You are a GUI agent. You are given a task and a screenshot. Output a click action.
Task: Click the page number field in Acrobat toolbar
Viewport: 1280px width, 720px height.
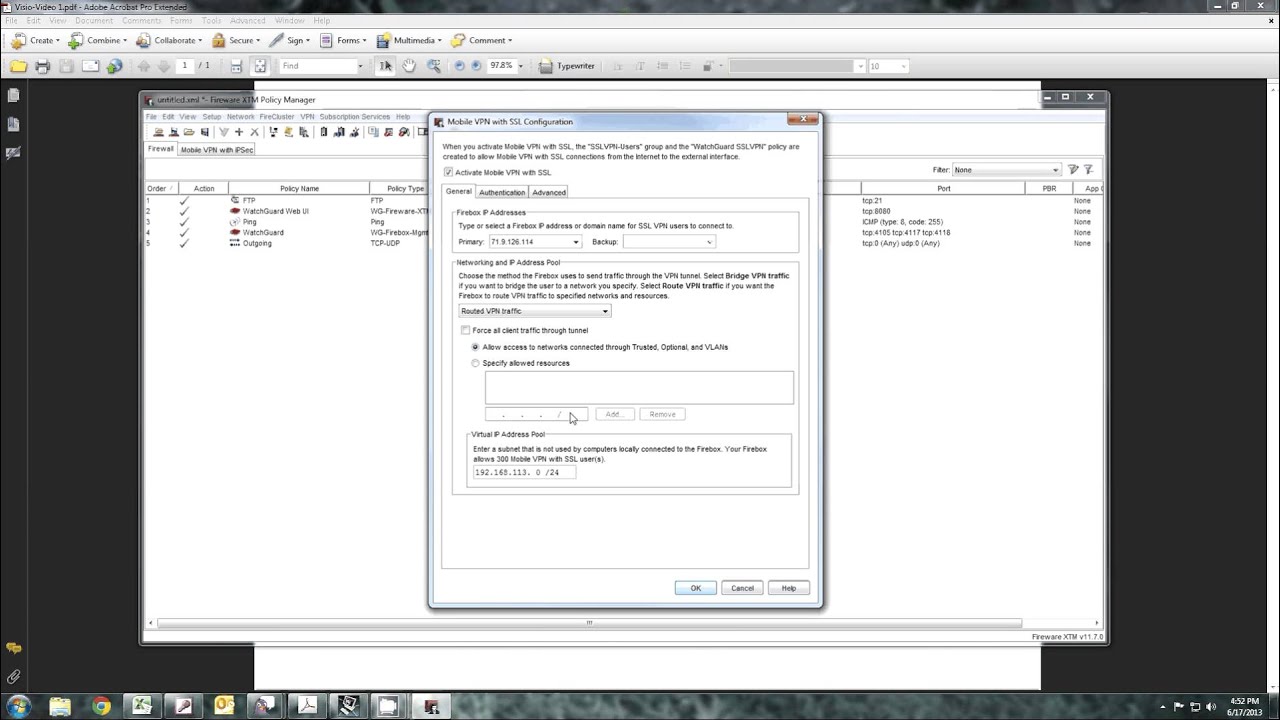pos(184,66)
